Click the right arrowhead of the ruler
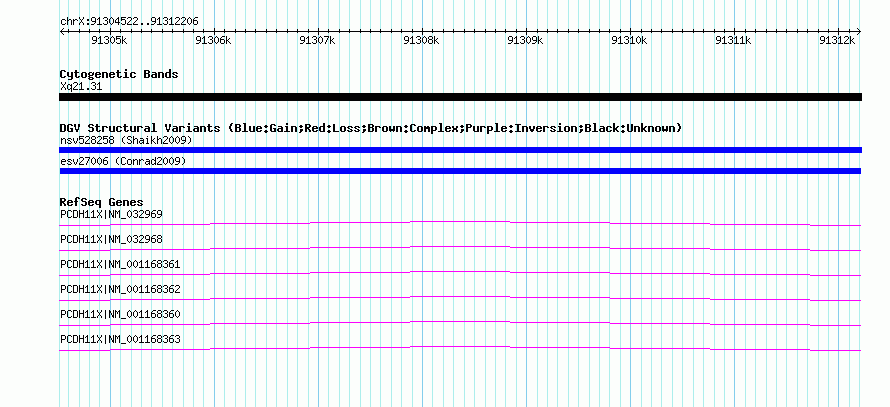The image size is (890, 407). pos(859,32)
